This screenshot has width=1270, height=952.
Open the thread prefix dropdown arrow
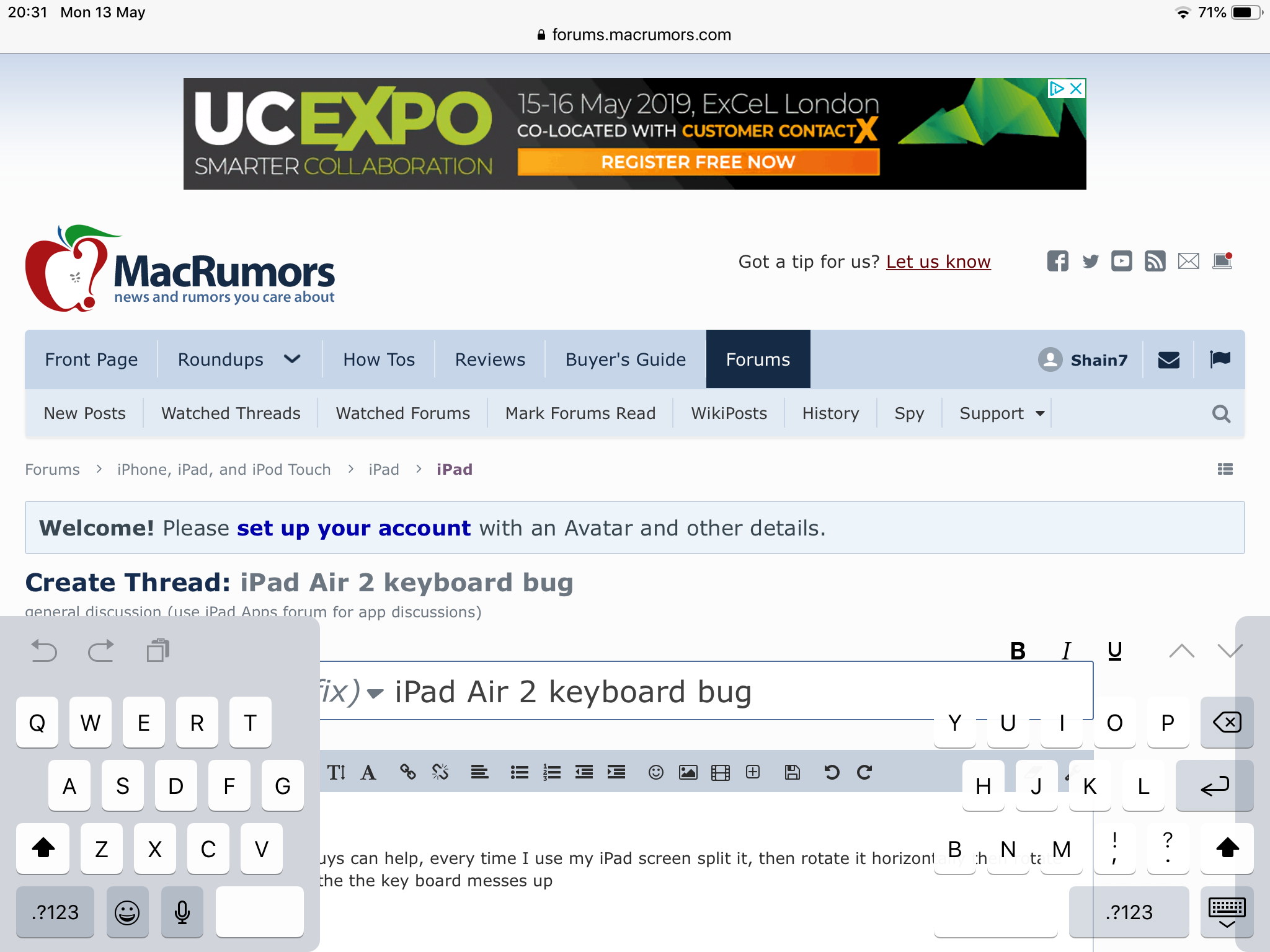pos(375,693)
